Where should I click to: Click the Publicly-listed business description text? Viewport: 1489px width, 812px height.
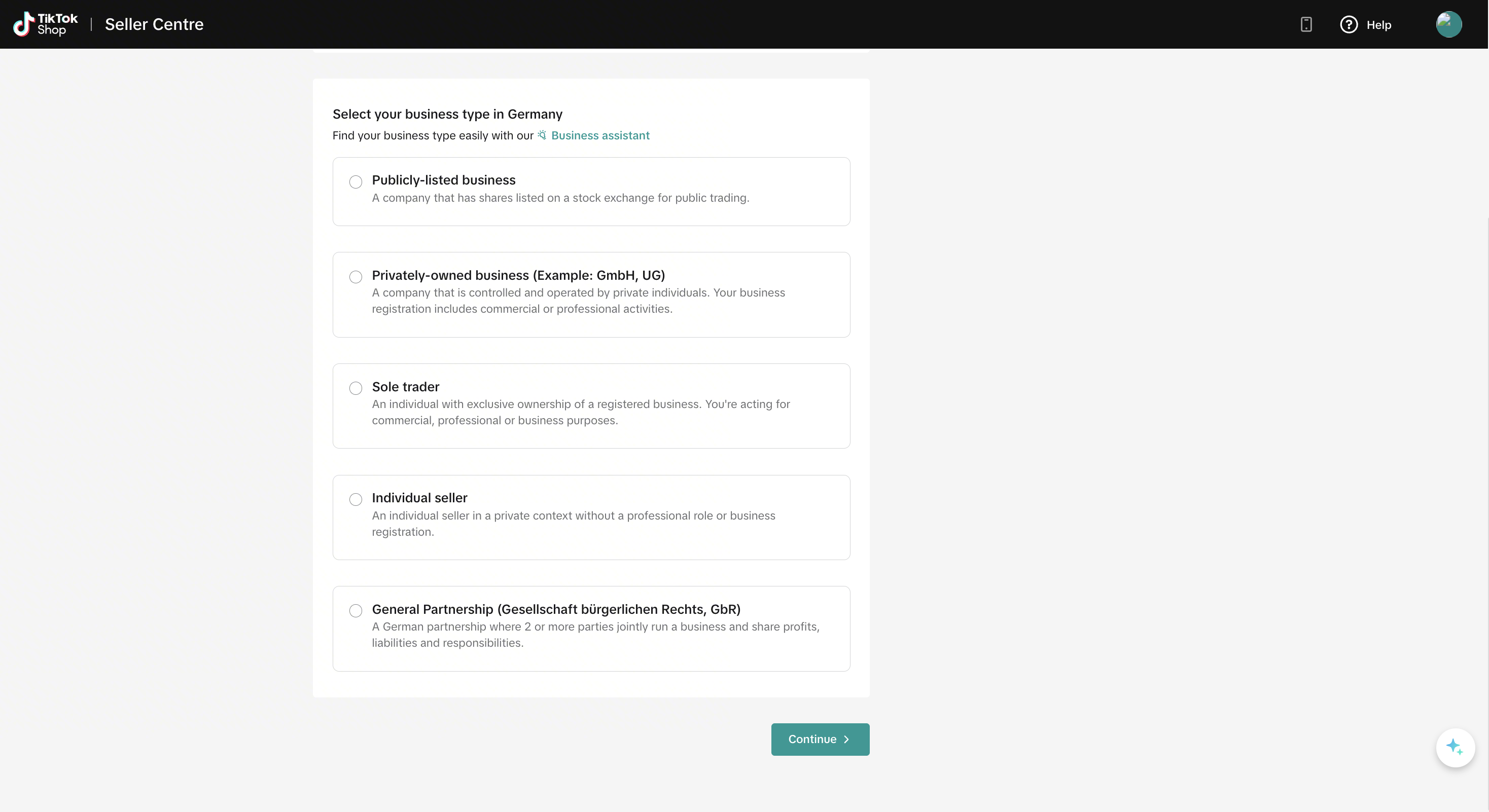560,198
